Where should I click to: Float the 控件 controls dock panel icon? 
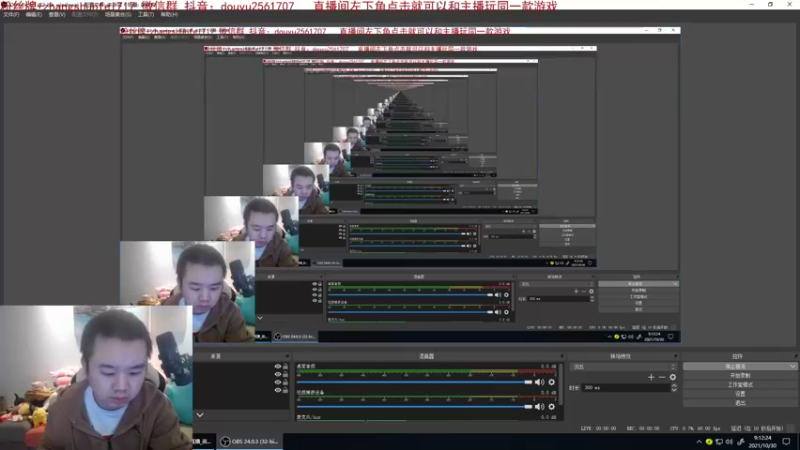pos(795,356)
